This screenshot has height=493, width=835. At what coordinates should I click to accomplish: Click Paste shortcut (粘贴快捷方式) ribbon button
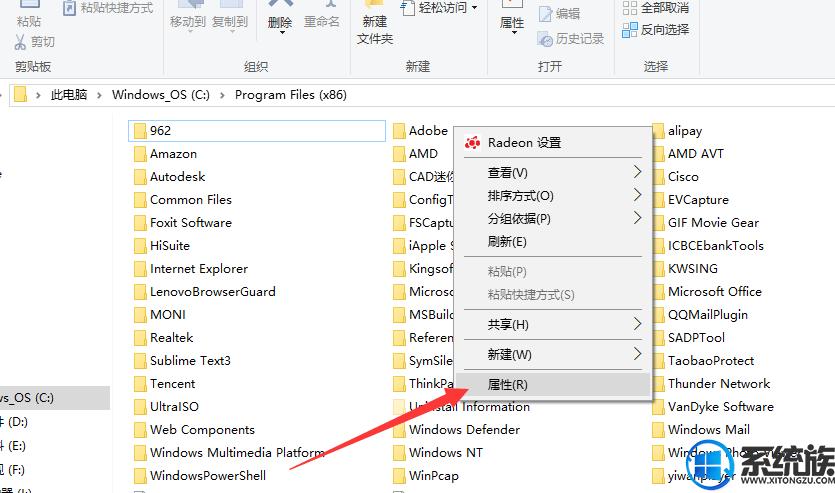[108, 8]
